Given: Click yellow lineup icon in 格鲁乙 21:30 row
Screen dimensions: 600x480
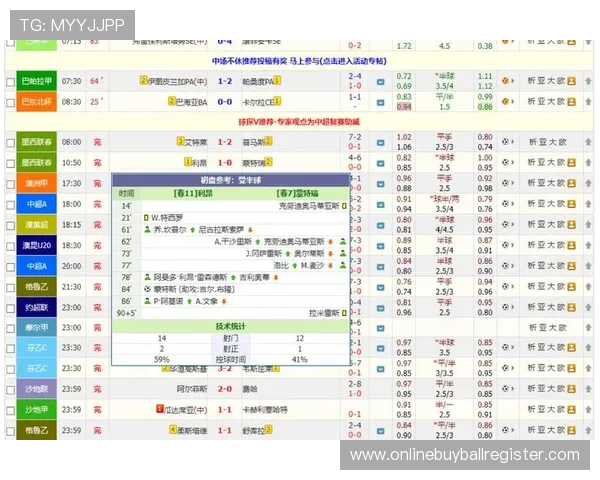Looking at the screenshot, I should [571, 286].
